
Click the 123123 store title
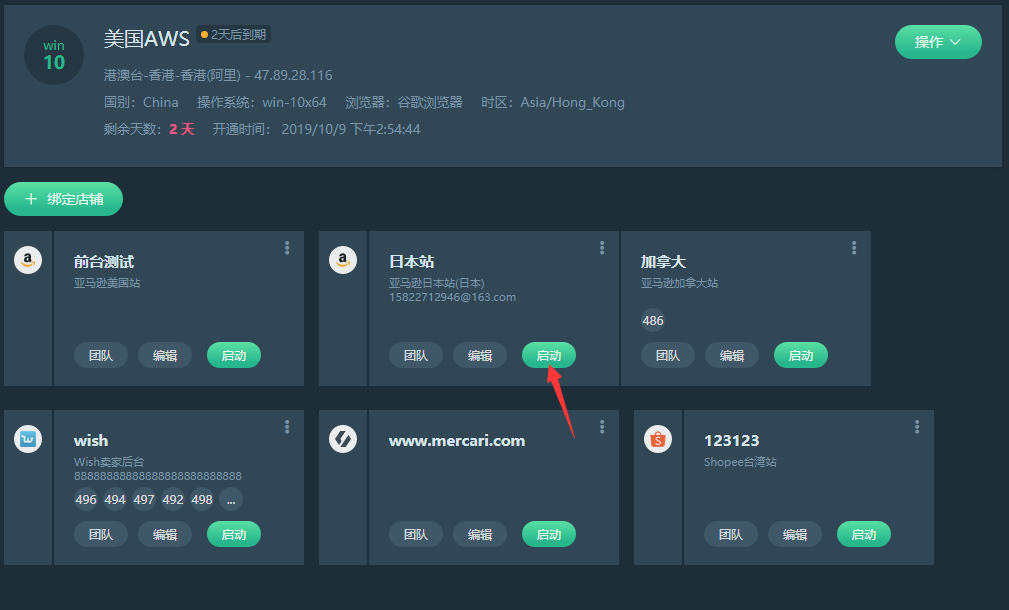tap(731, 440)
